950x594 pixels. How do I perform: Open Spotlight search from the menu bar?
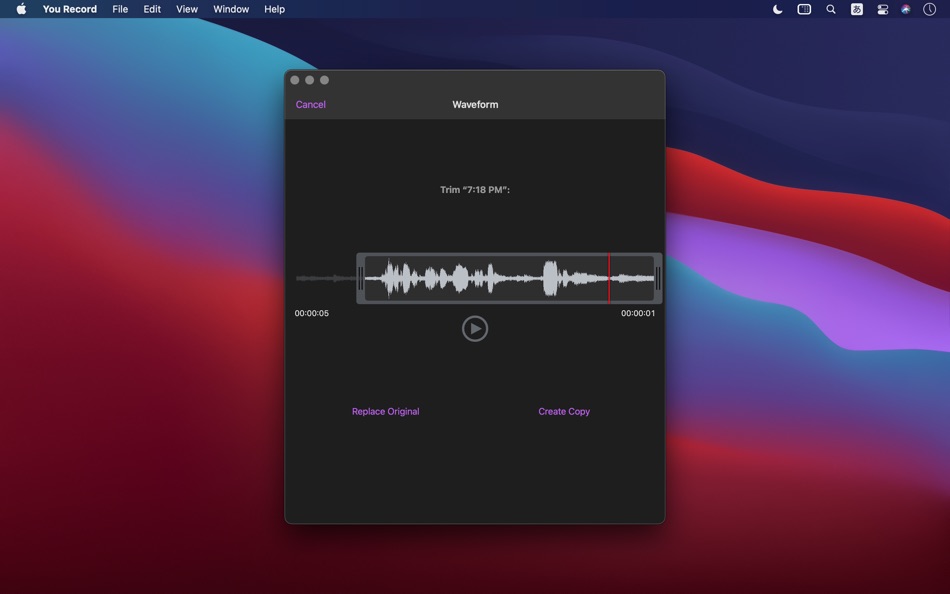(x=830, y=9)
